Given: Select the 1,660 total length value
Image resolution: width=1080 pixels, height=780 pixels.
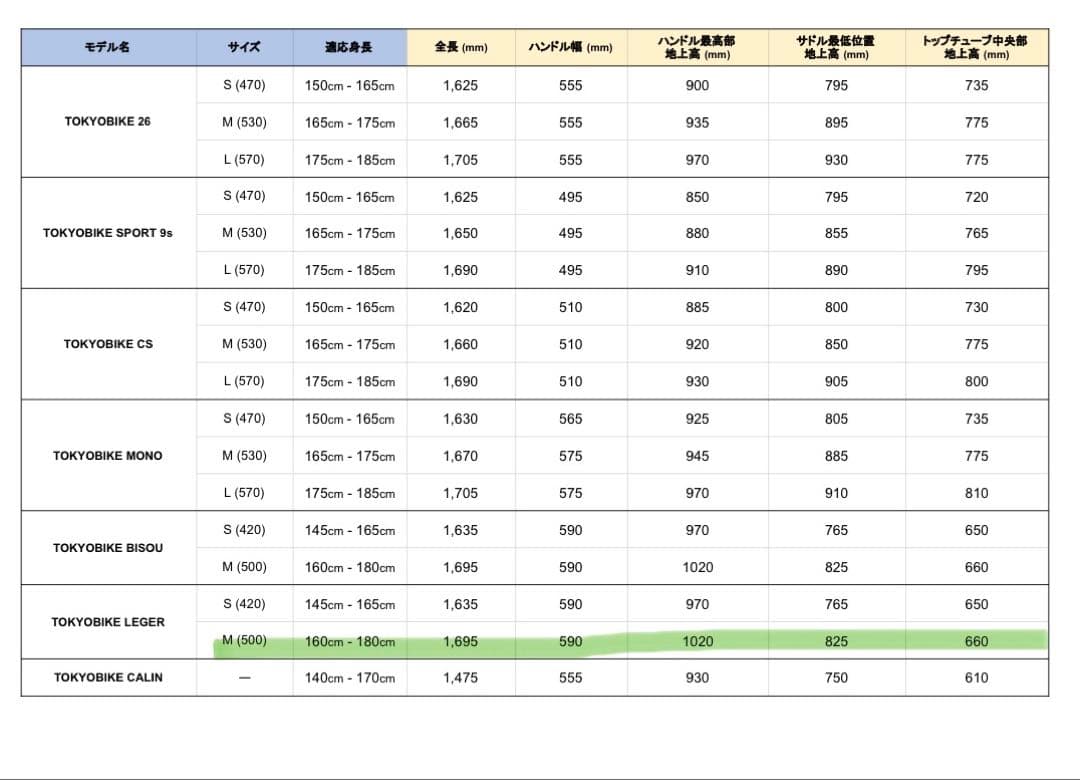Looking at the screenshot, I should (461, 345).
